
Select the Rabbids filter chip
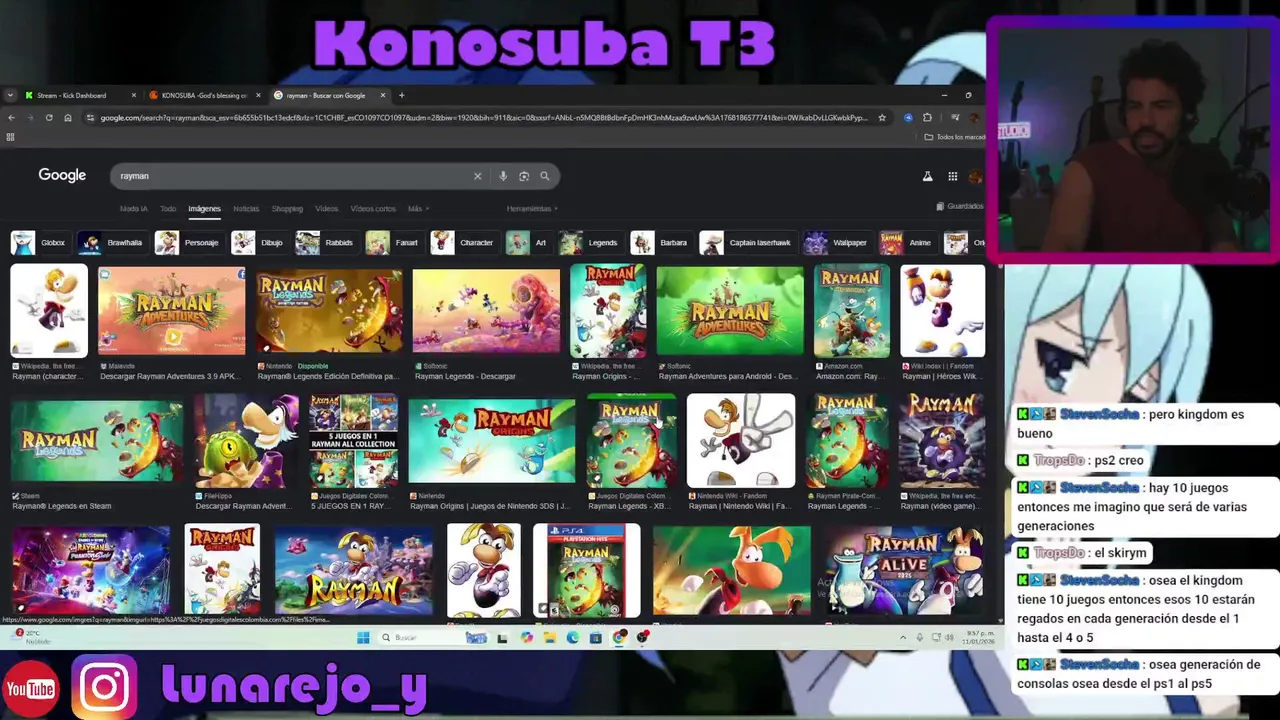pos(326,243)
